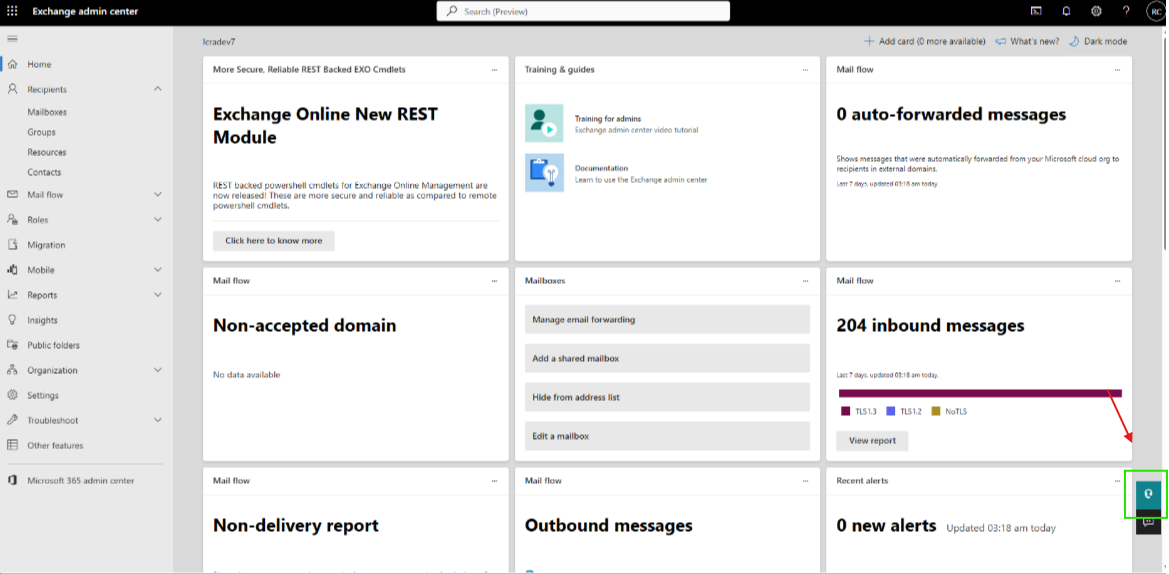Expand the Mail flow section chevron
1169x574 pixels.
[157, 195]
